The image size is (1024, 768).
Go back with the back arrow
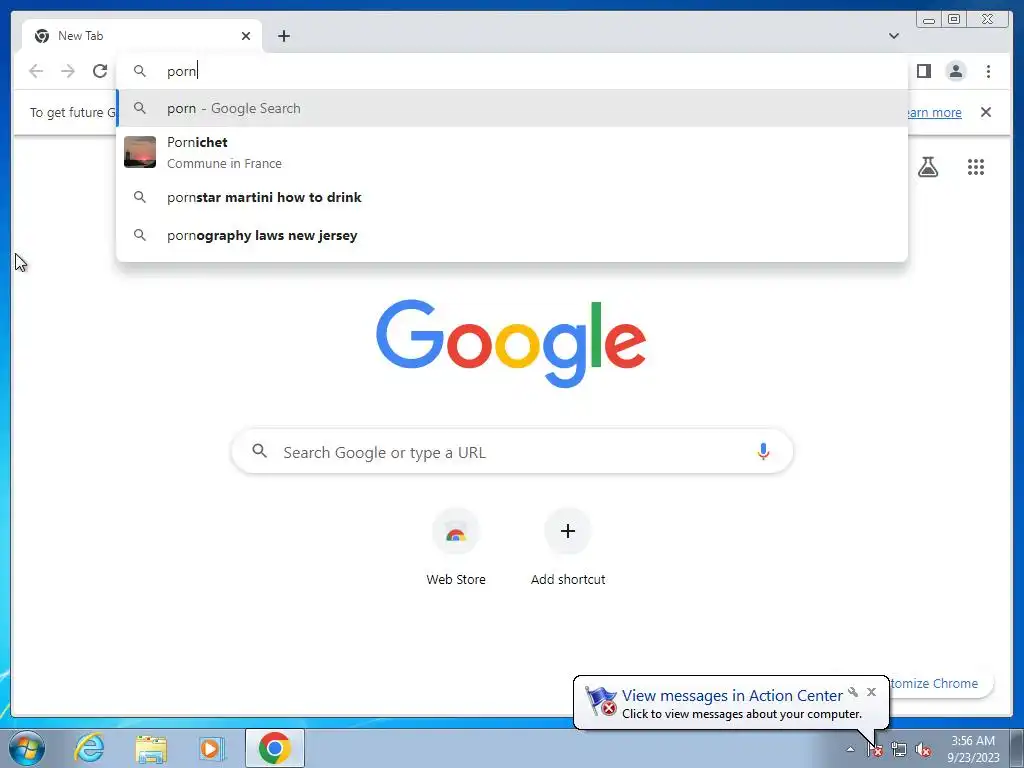(36, 71)
